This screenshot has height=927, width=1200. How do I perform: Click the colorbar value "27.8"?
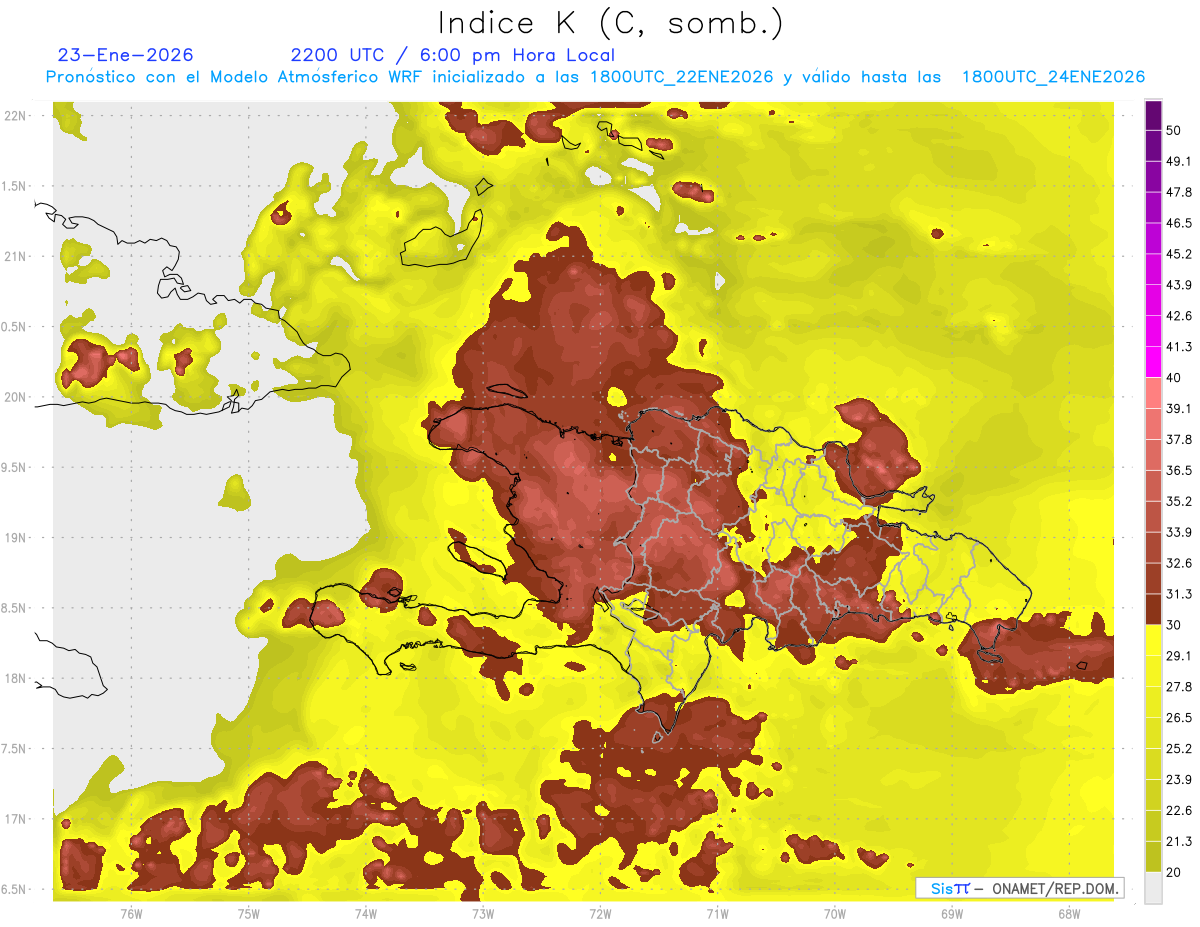point(1179,686)
